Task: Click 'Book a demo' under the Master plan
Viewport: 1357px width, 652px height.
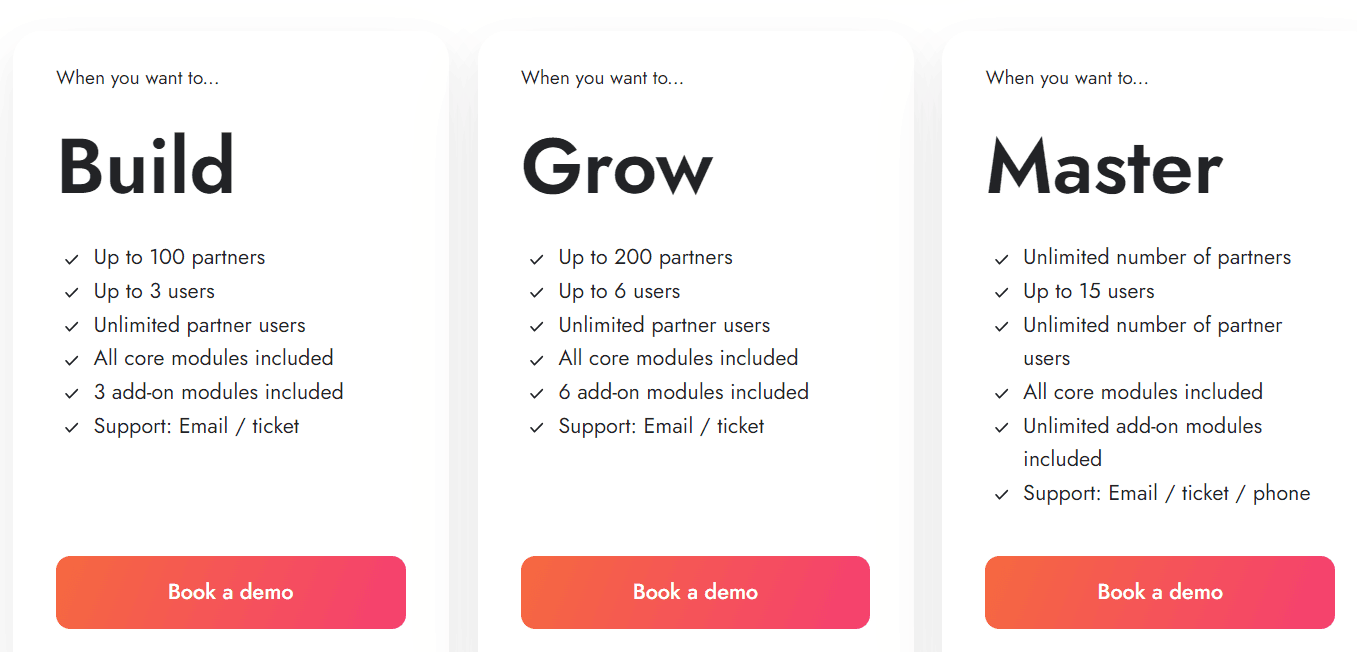Action: coord(1159,592)
